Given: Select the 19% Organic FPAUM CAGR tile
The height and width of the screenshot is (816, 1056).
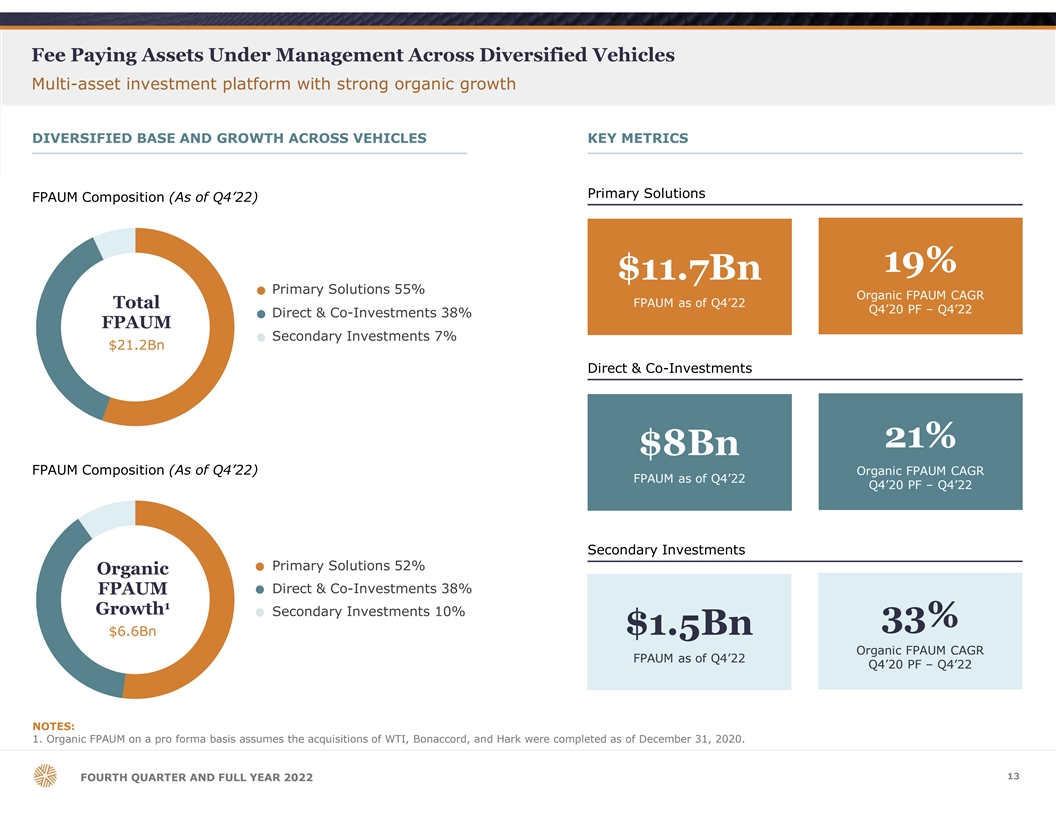Looking at the screenshot, I should [920, 276].
